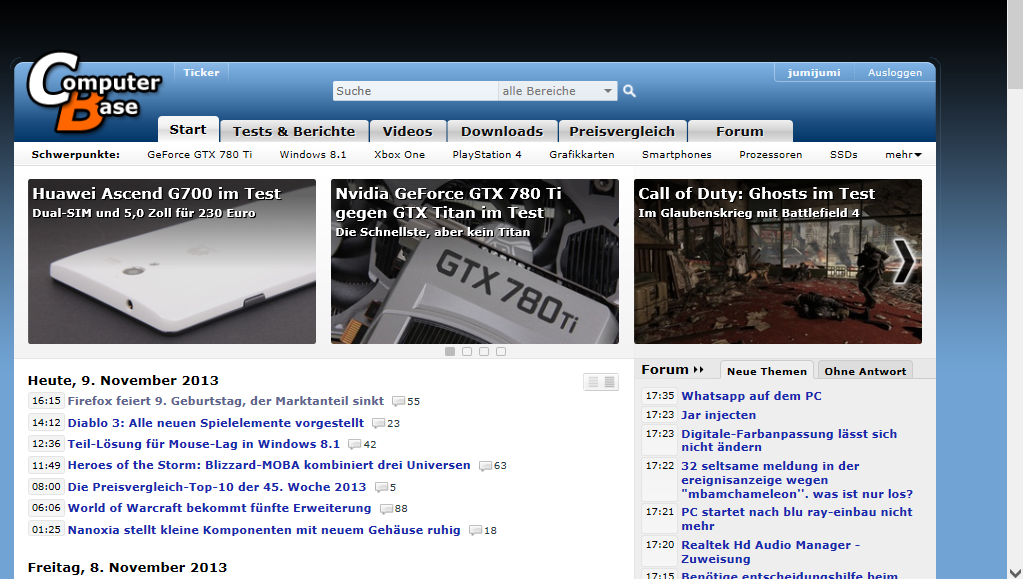
Task: Open comments icon for Heroes of the Storm
Action: point(485,466)
